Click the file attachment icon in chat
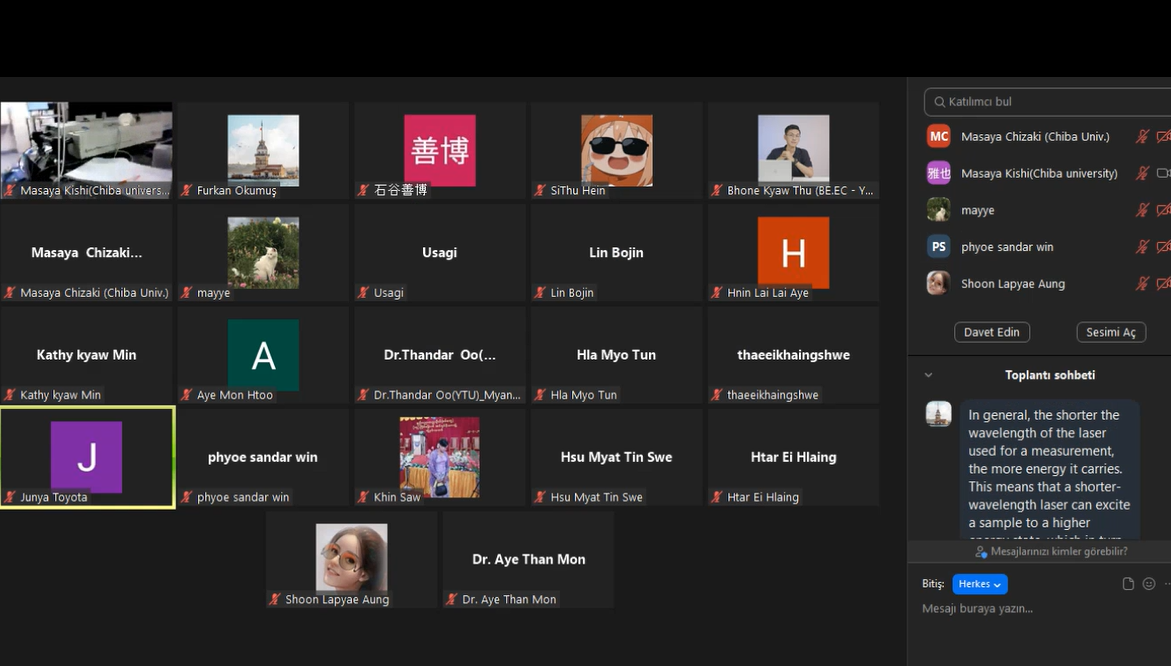The height and width of the screenshot is (666, 1171). click(x=1128, y=584)
